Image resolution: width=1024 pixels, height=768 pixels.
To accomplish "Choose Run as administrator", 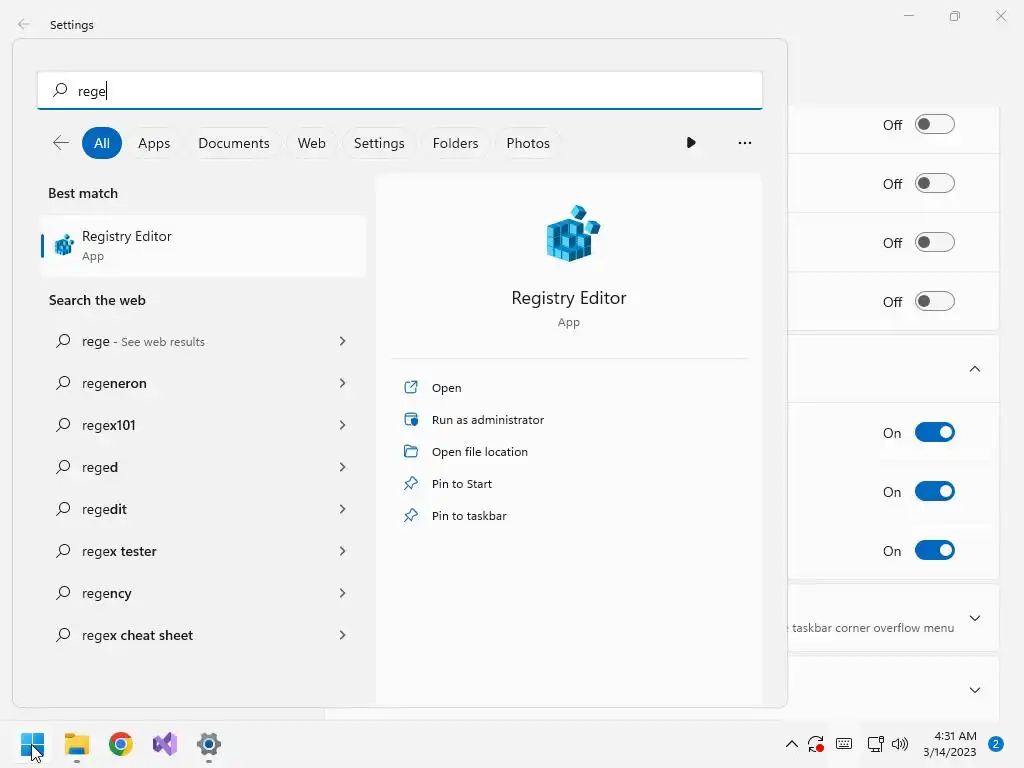I will click(488, 420).
